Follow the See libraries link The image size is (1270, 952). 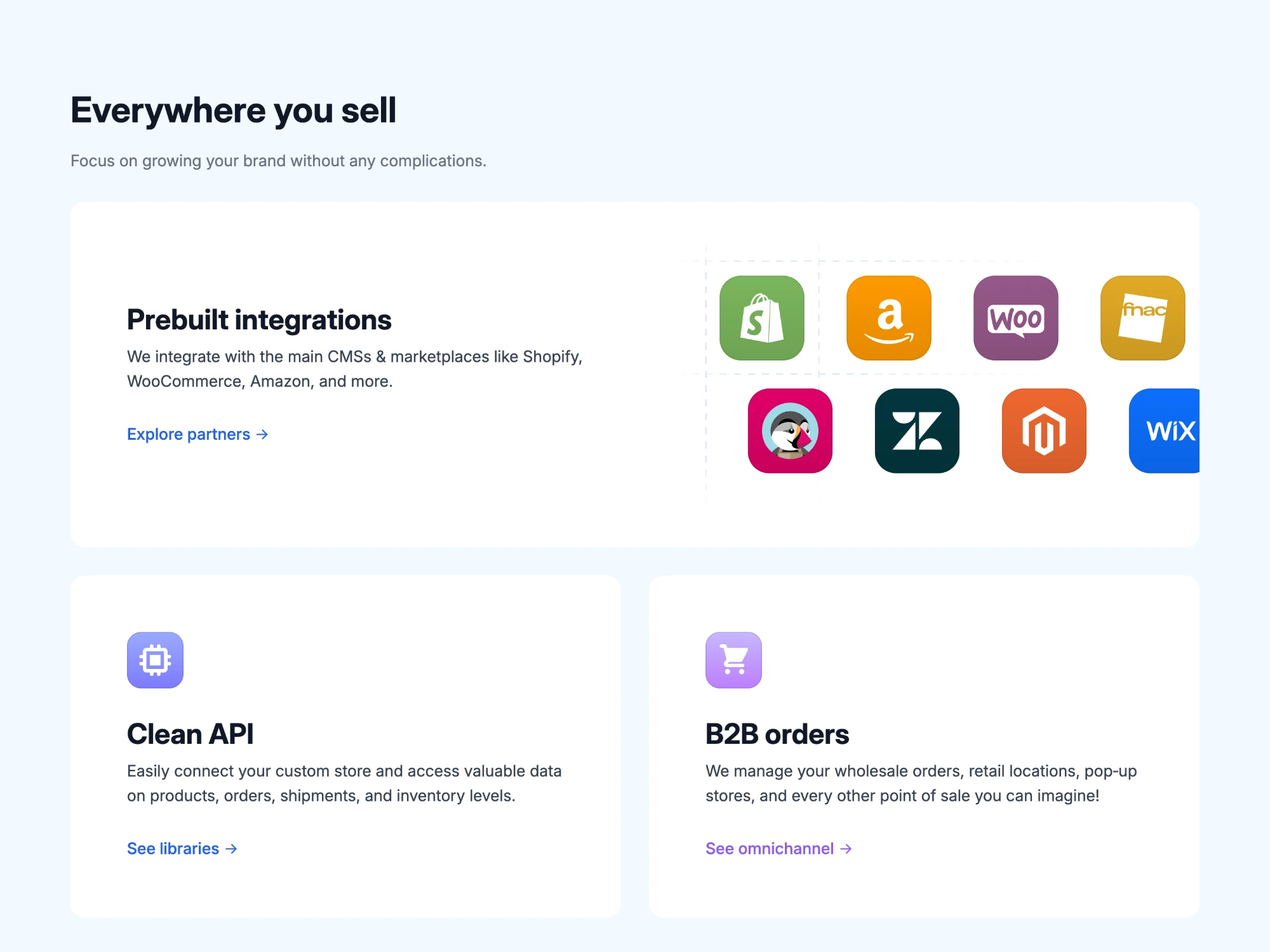coord(182,849)
